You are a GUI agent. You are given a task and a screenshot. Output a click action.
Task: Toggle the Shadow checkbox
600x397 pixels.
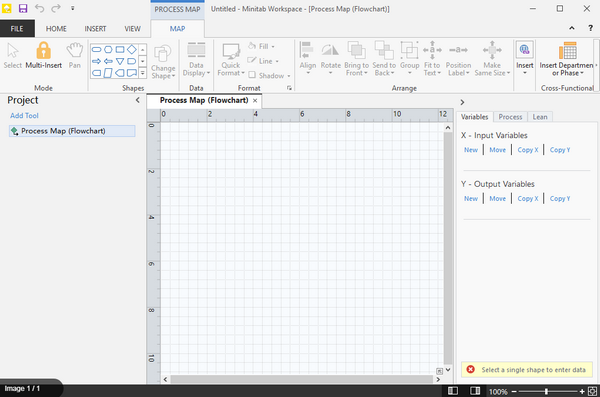pyautogui.click(x=252, y=75)
